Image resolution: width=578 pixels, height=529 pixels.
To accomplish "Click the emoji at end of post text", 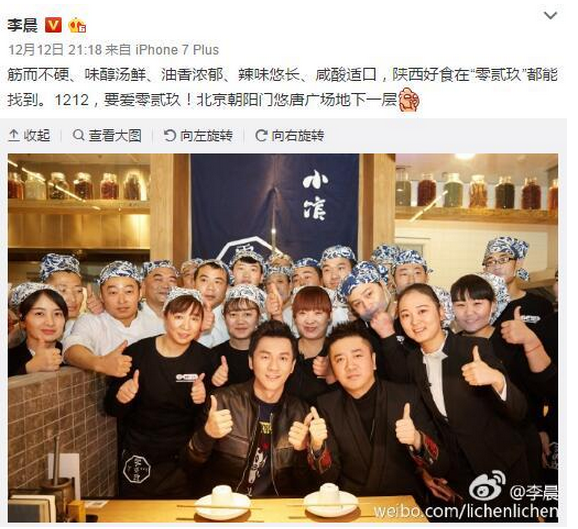I will coord(409,100).
